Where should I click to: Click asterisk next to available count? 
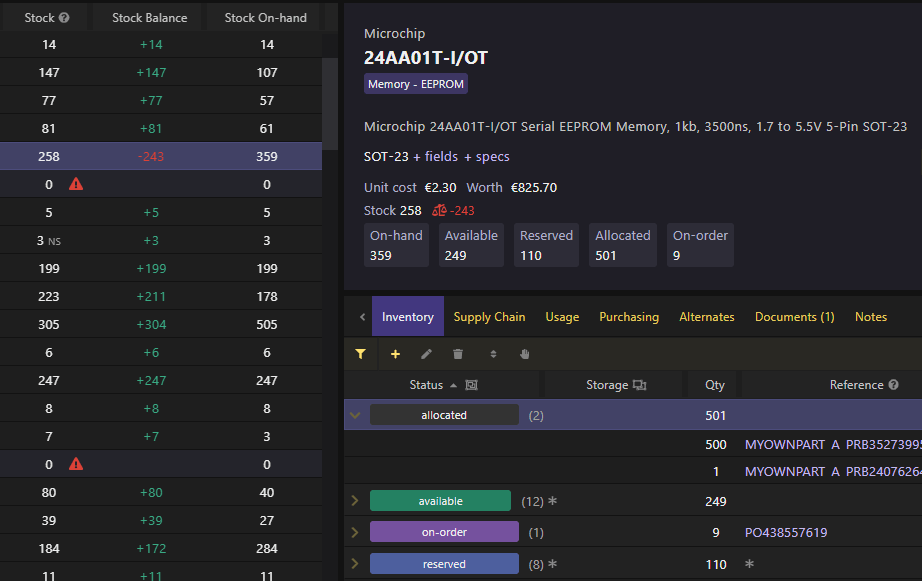[553, 501]
